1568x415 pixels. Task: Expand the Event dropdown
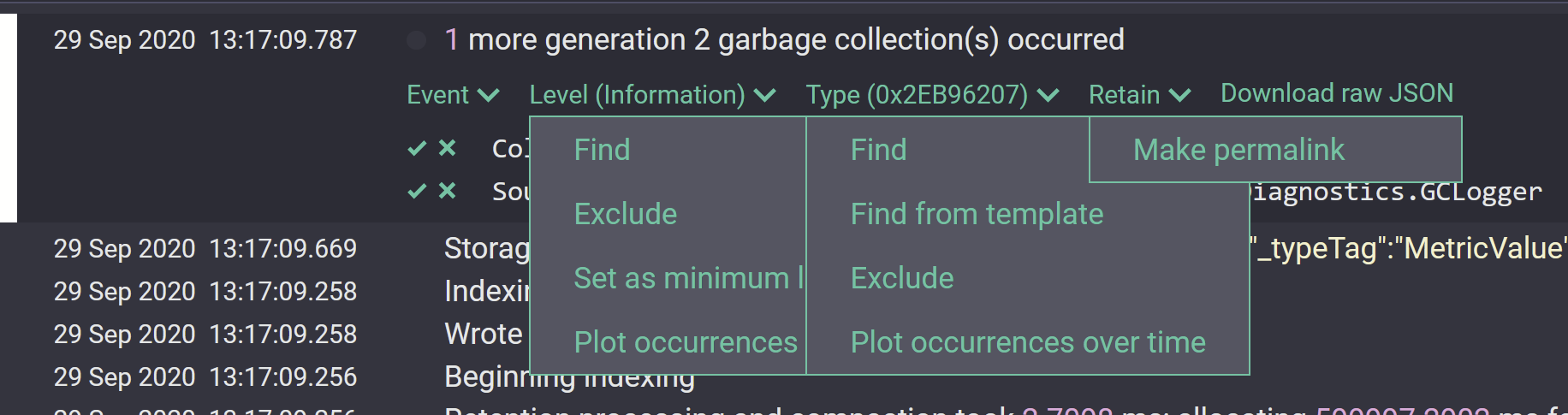tap(453, 95)
